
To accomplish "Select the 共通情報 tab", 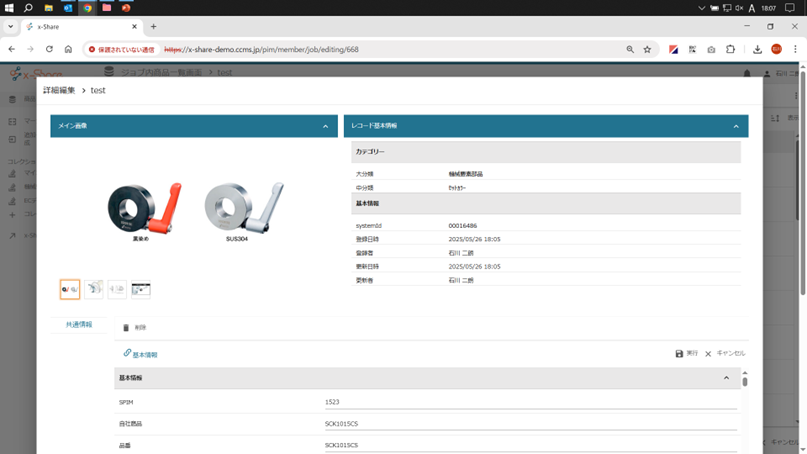I will click(79, 325).
